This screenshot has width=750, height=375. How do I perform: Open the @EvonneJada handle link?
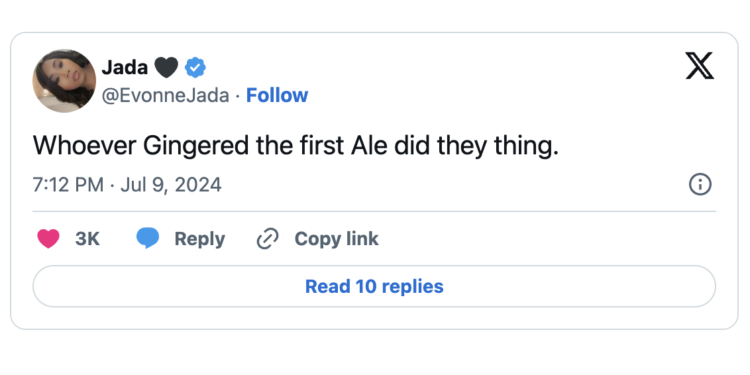coord(165,96)
